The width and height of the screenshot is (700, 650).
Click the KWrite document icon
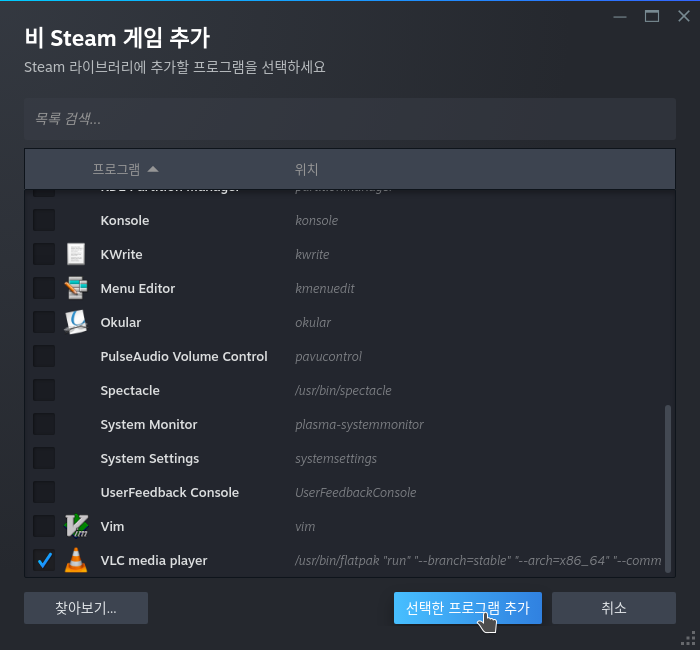click(x=76, y=254)
